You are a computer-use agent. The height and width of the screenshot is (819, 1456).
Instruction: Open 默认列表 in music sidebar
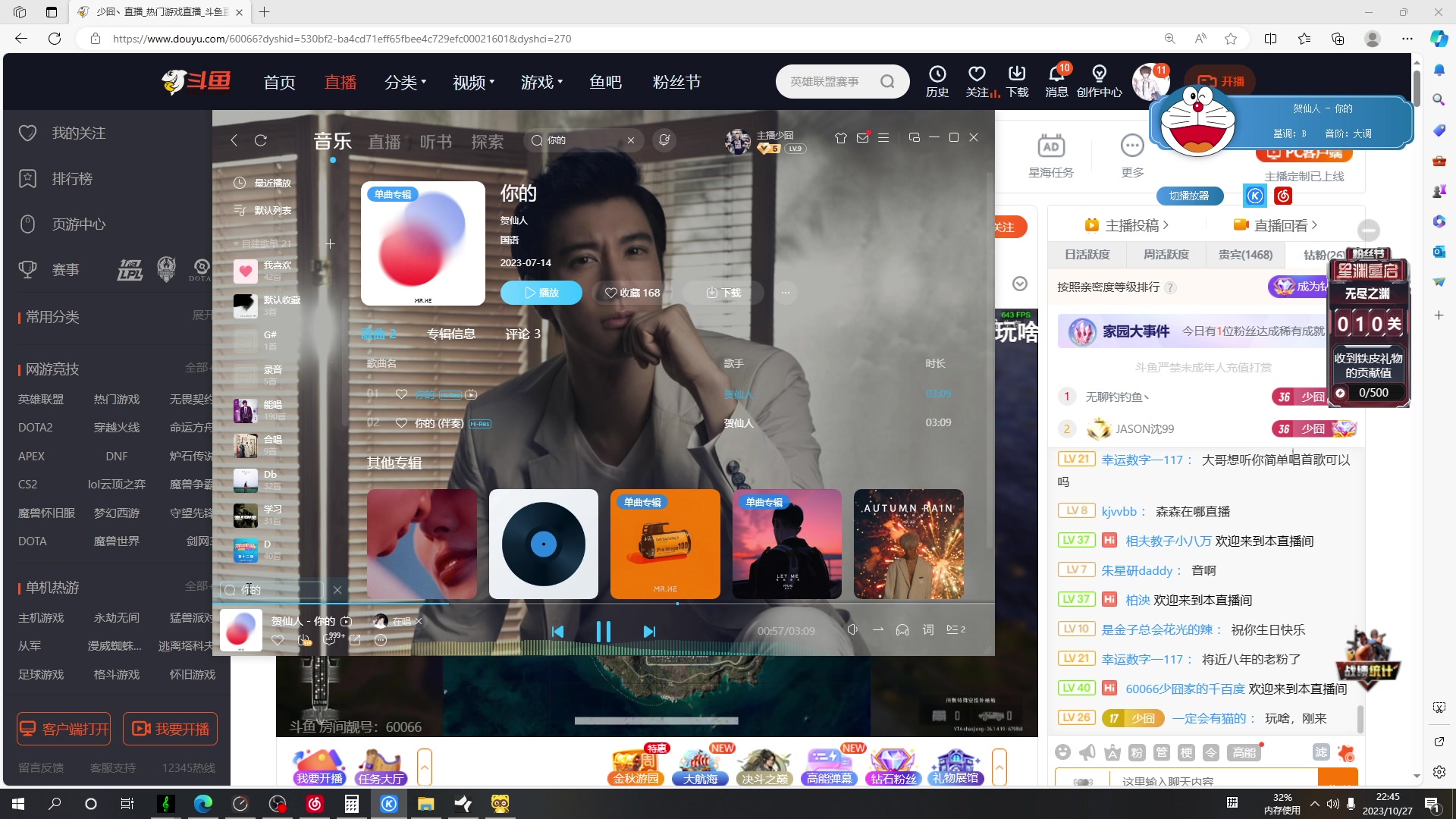[x=263, y=210]
